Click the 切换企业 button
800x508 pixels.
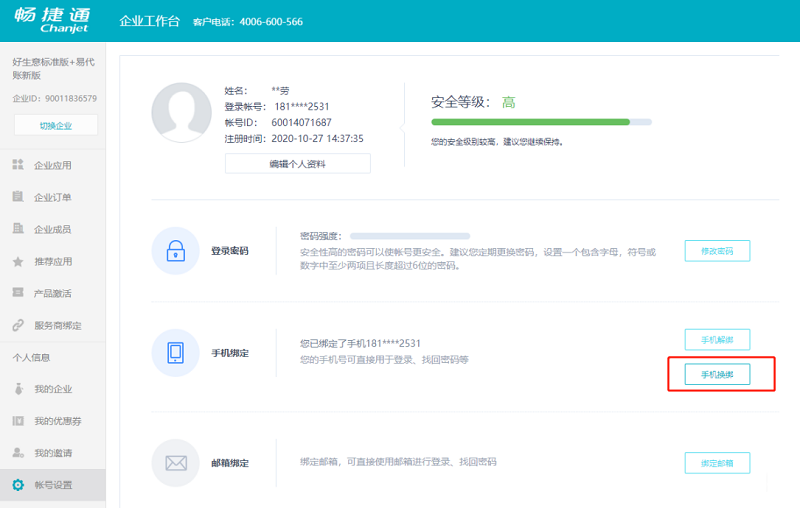click(x=56, y=125)
